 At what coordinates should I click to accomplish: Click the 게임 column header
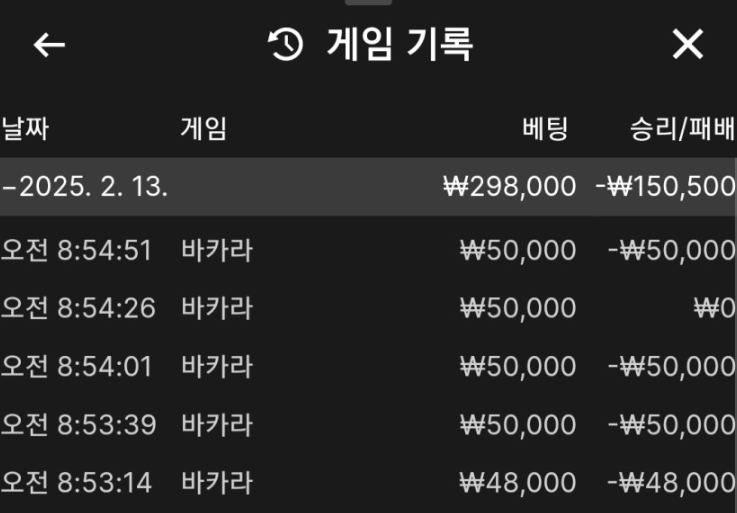pyautogui.click(x=203, y=128)
